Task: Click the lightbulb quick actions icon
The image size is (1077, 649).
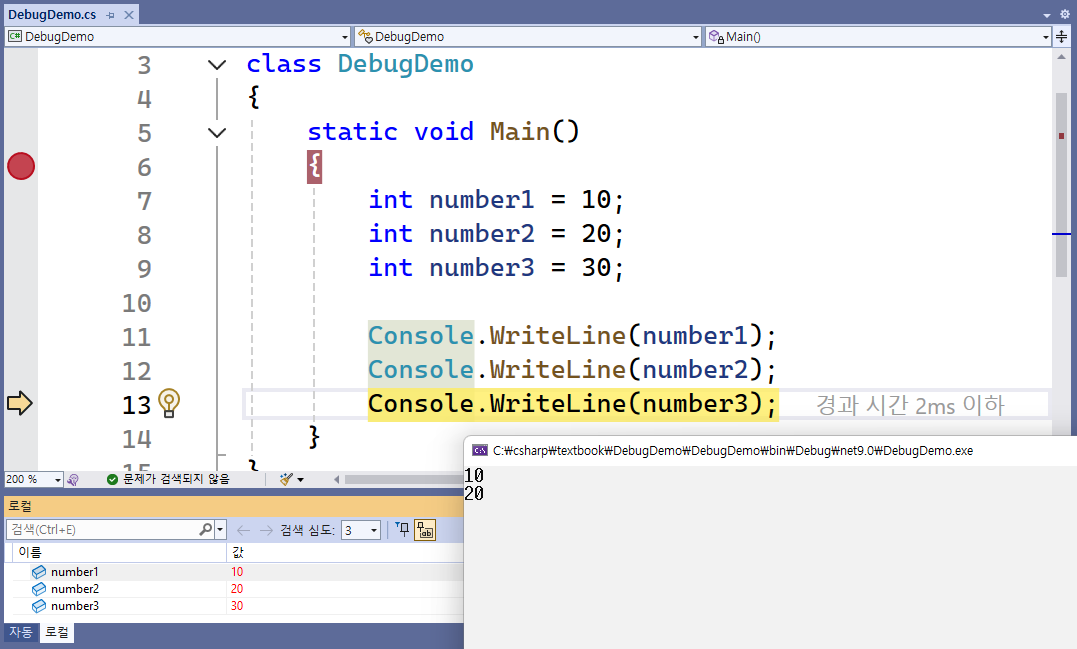Action: pos(169,404)
